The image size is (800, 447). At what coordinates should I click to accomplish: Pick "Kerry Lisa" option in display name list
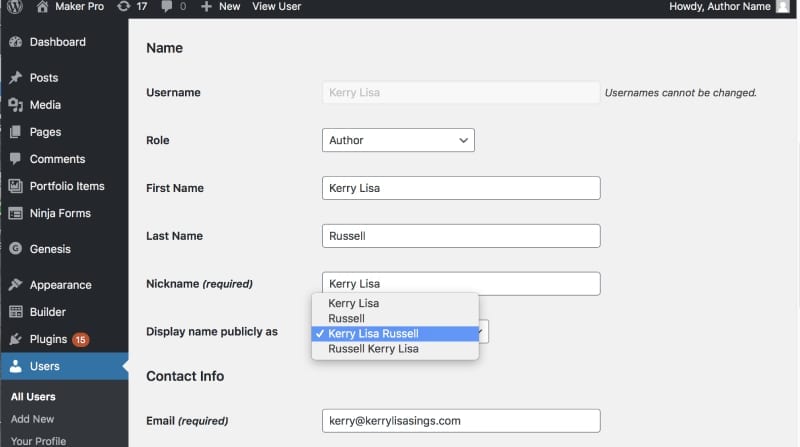(x=353, y=303)
